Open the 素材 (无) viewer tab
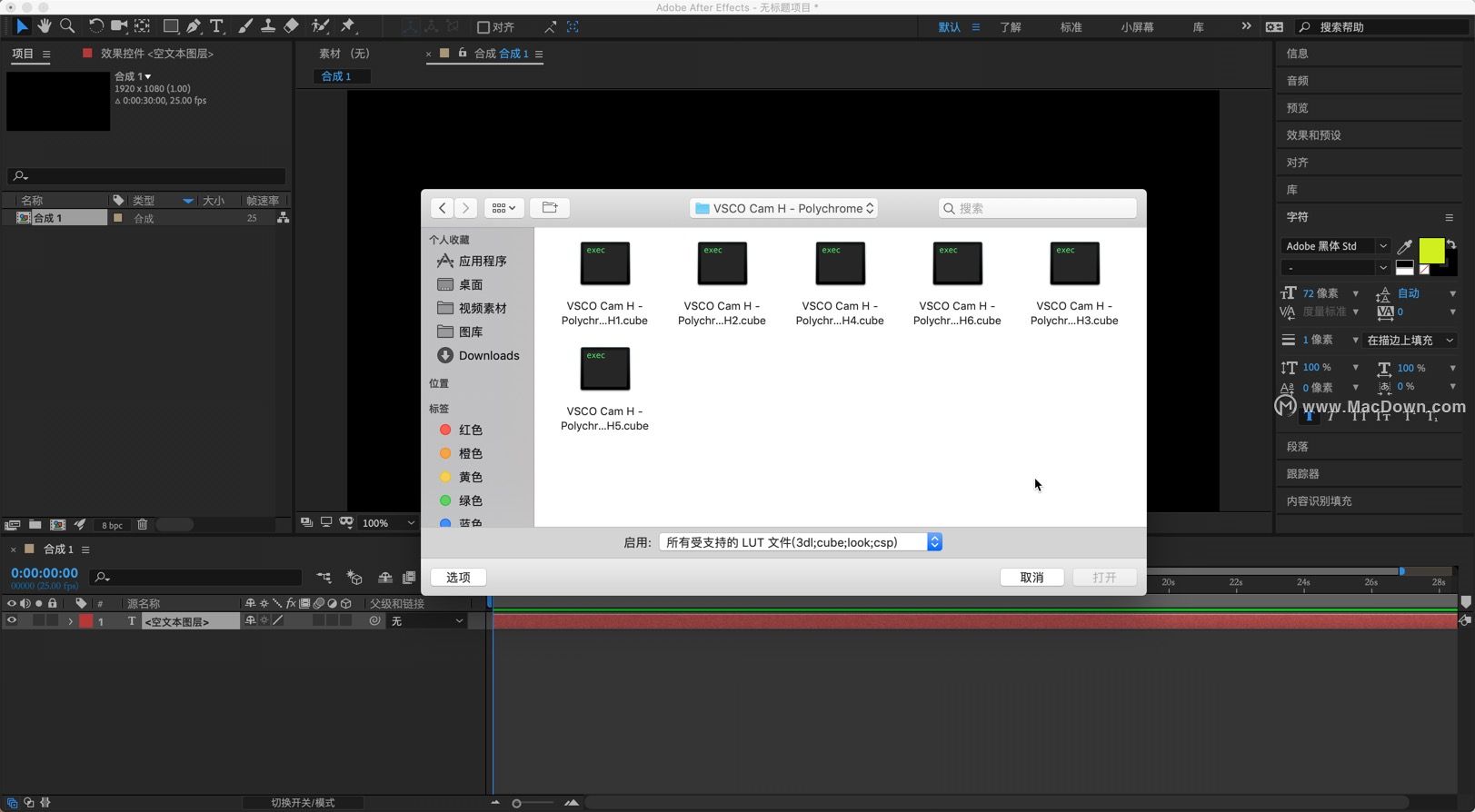The height and width of the screenshot is (812, 1475). (344, 54)
